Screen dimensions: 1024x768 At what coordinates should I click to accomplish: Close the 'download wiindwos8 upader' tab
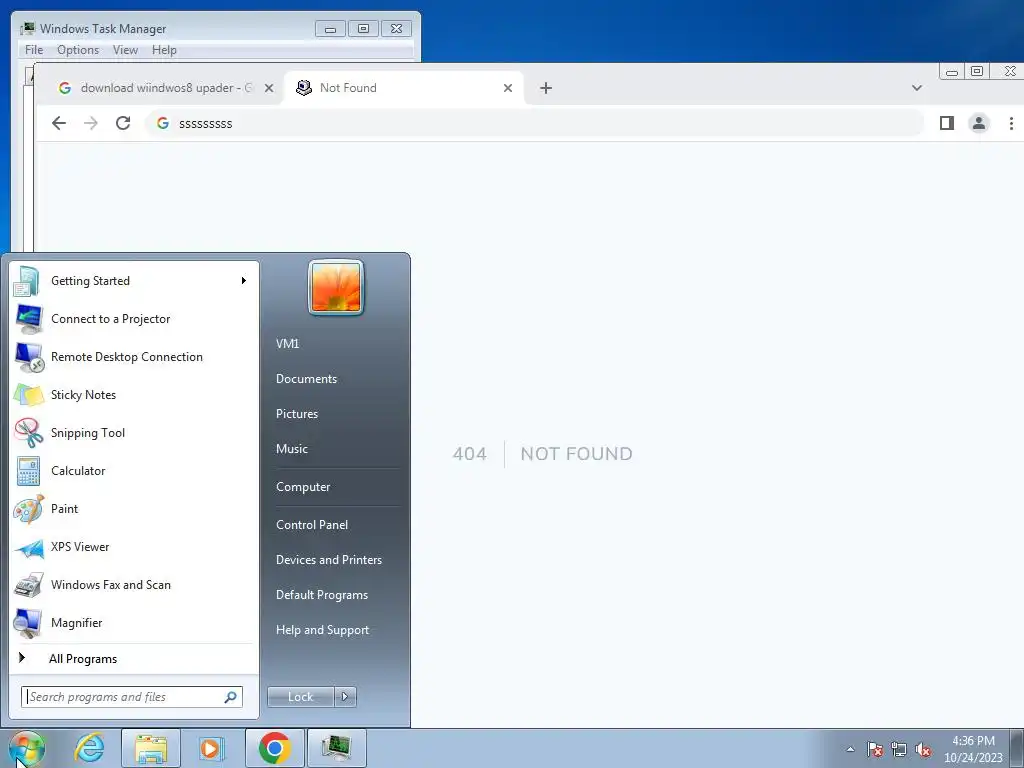click(x=269, y=88)
